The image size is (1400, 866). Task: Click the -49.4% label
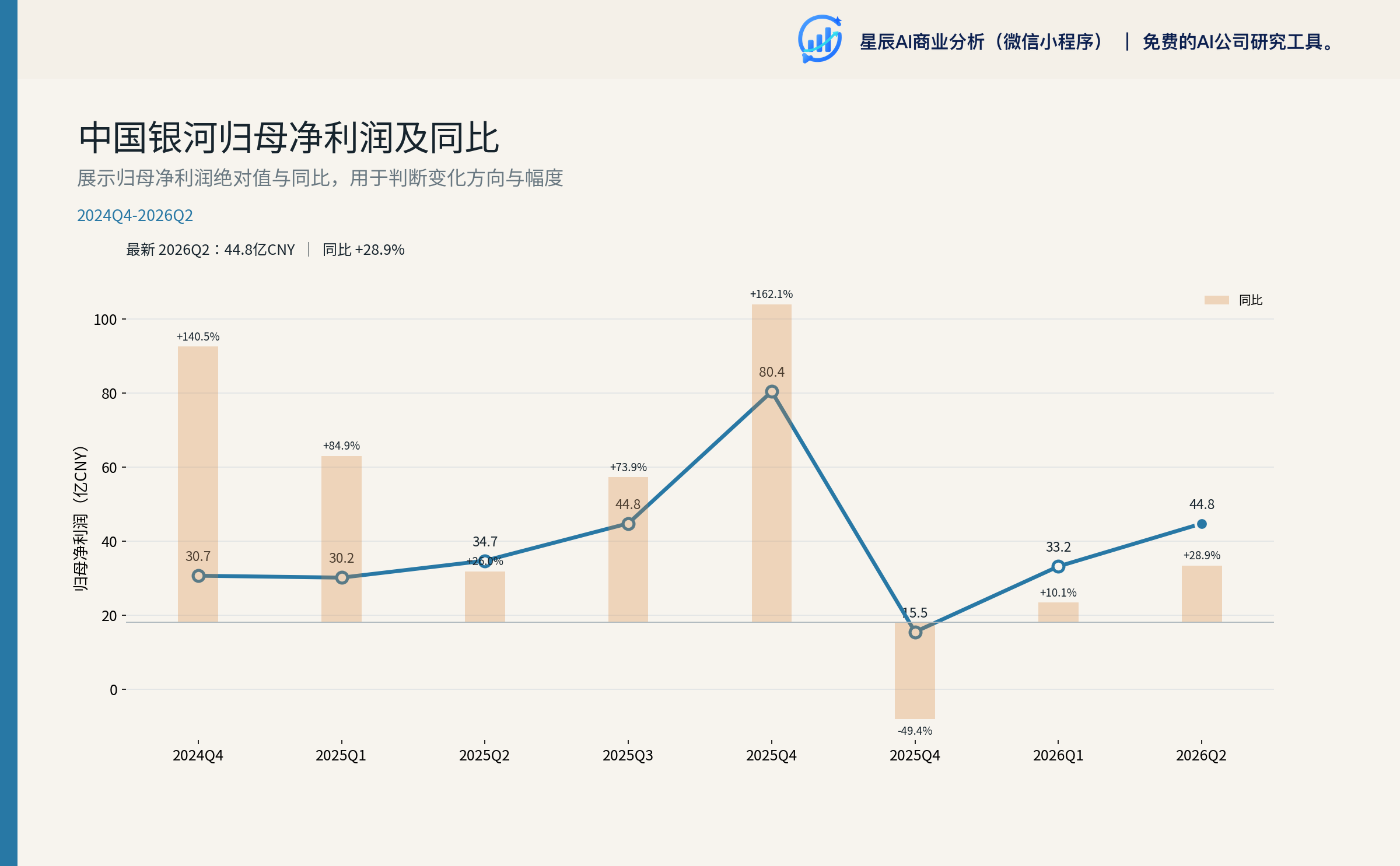click(915, 731)
